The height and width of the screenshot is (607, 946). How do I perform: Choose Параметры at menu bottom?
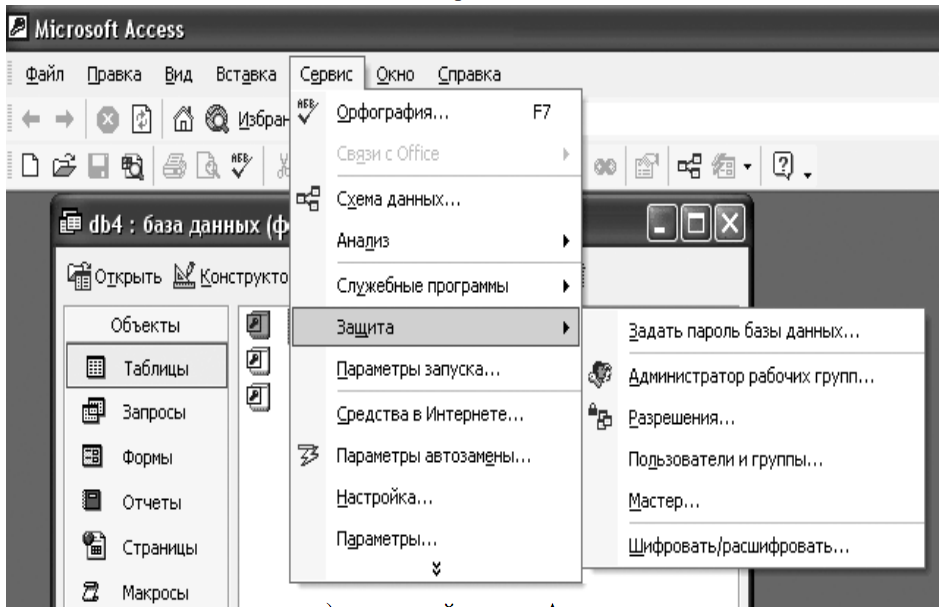tap(436, 538)
